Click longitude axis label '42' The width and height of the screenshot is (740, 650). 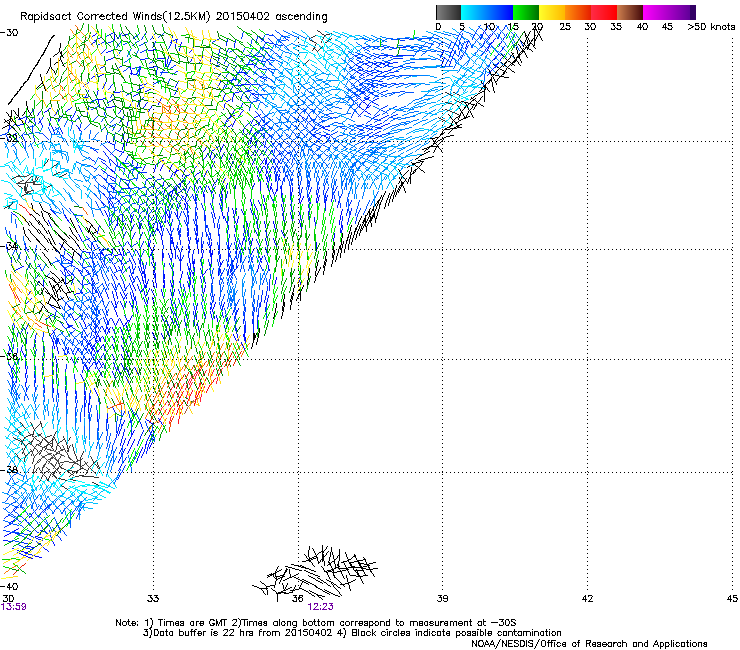pos(587,599)
